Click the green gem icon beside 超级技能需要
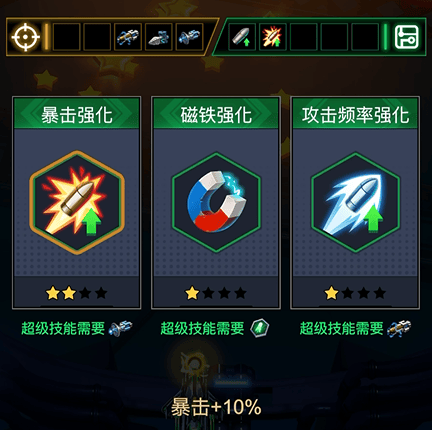432x430 pixels. point(260,328)
